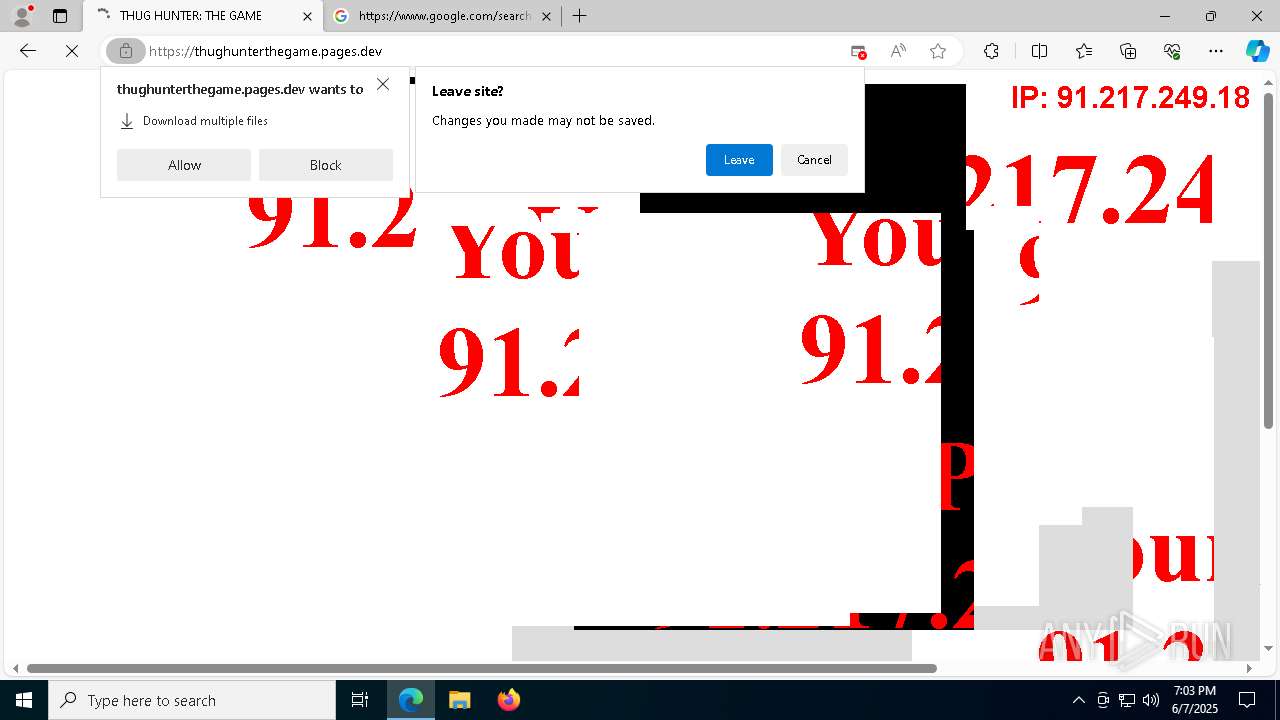The image size is (1280, 720).
Task: Add page to favorites star icon
Action: tap(938, 51)
